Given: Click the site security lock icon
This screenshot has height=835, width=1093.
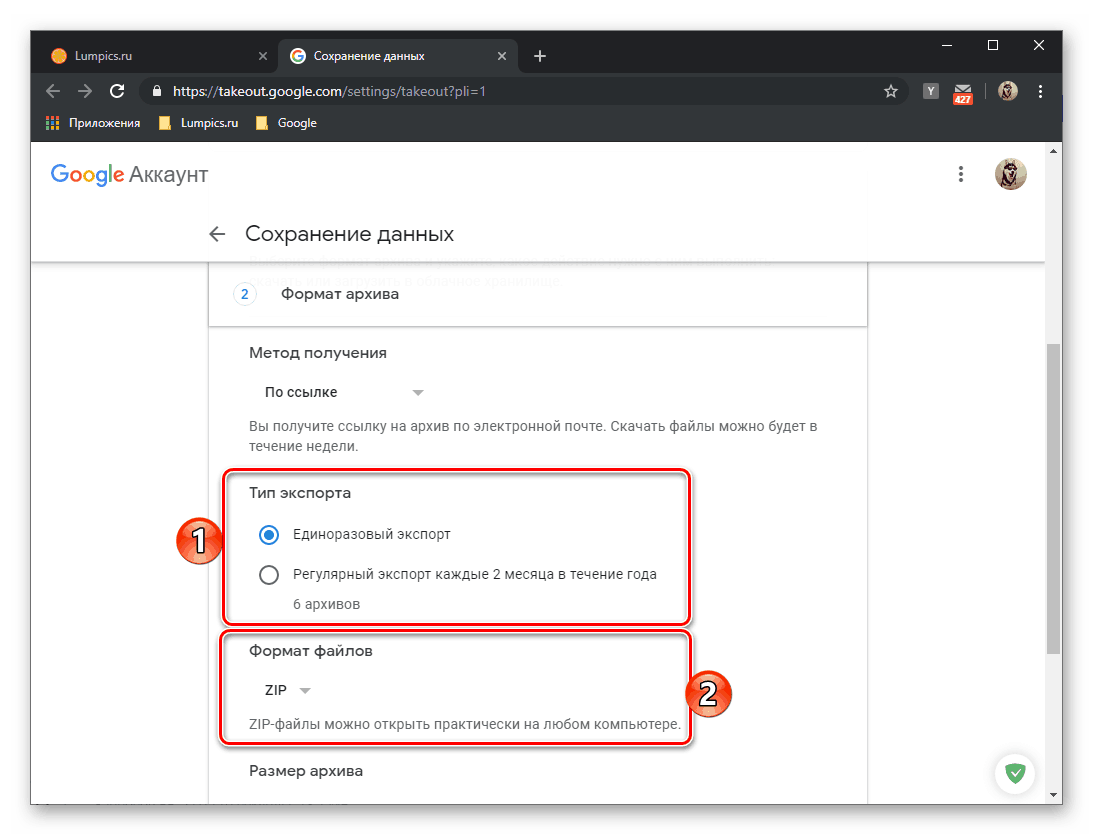Looking at the screenshot, I should (156, 90).
